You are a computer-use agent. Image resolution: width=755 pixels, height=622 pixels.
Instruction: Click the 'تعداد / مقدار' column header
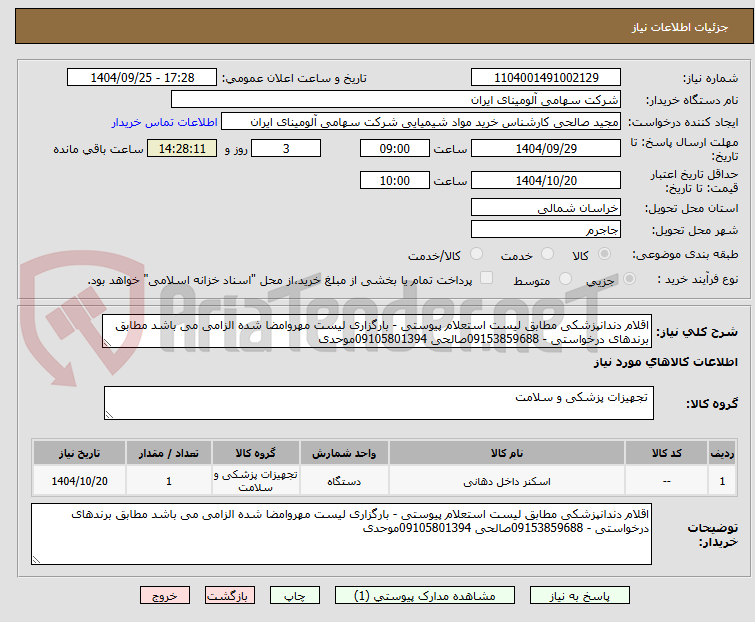(169, 453)
